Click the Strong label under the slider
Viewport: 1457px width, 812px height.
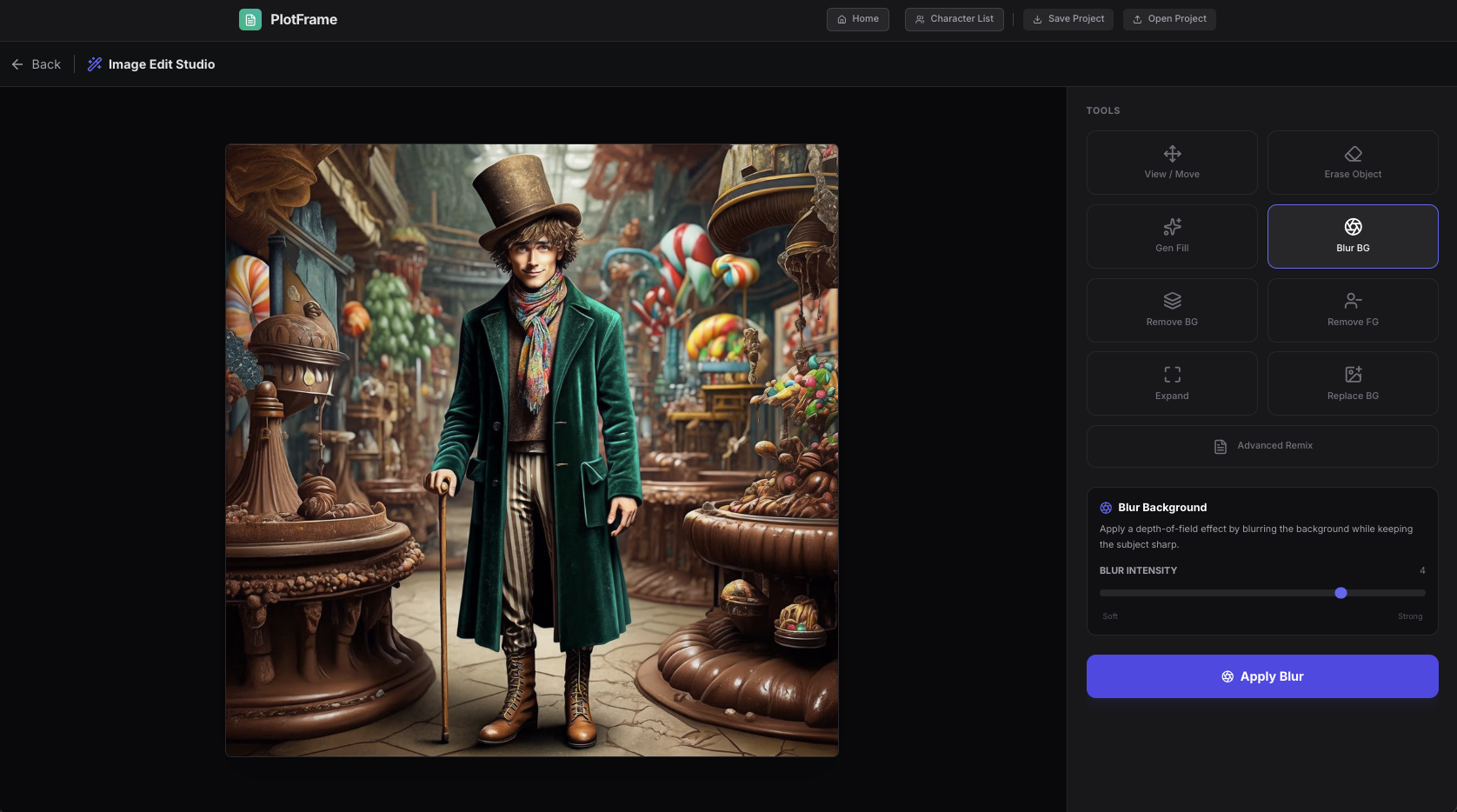pos(1410,616)
